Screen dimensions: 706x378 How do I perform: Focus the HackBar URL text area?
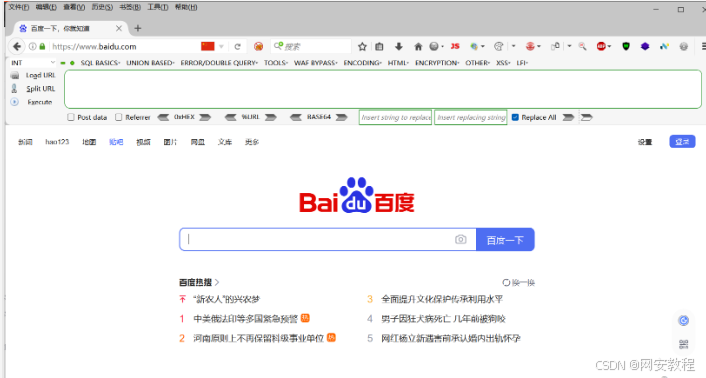point(383,89)
